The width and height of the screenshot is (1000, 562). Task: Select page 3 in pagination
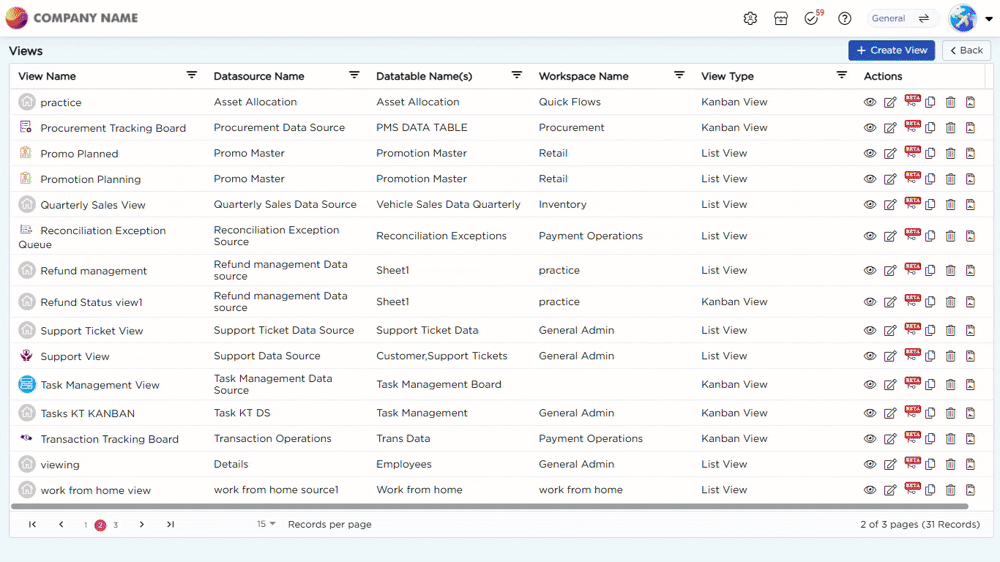click(115, 525)
